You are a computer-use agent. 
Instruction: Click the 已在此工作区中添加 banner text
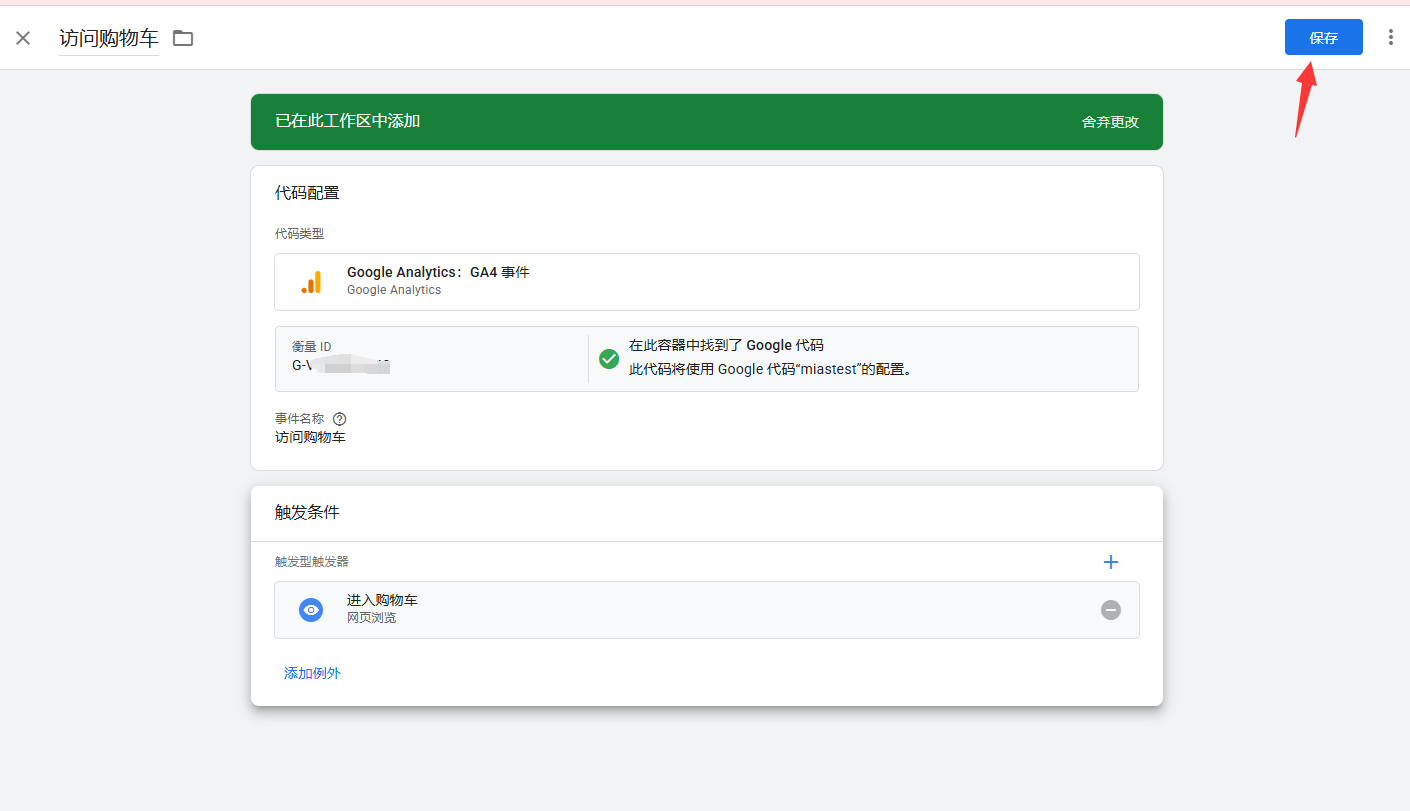[347, 121]
